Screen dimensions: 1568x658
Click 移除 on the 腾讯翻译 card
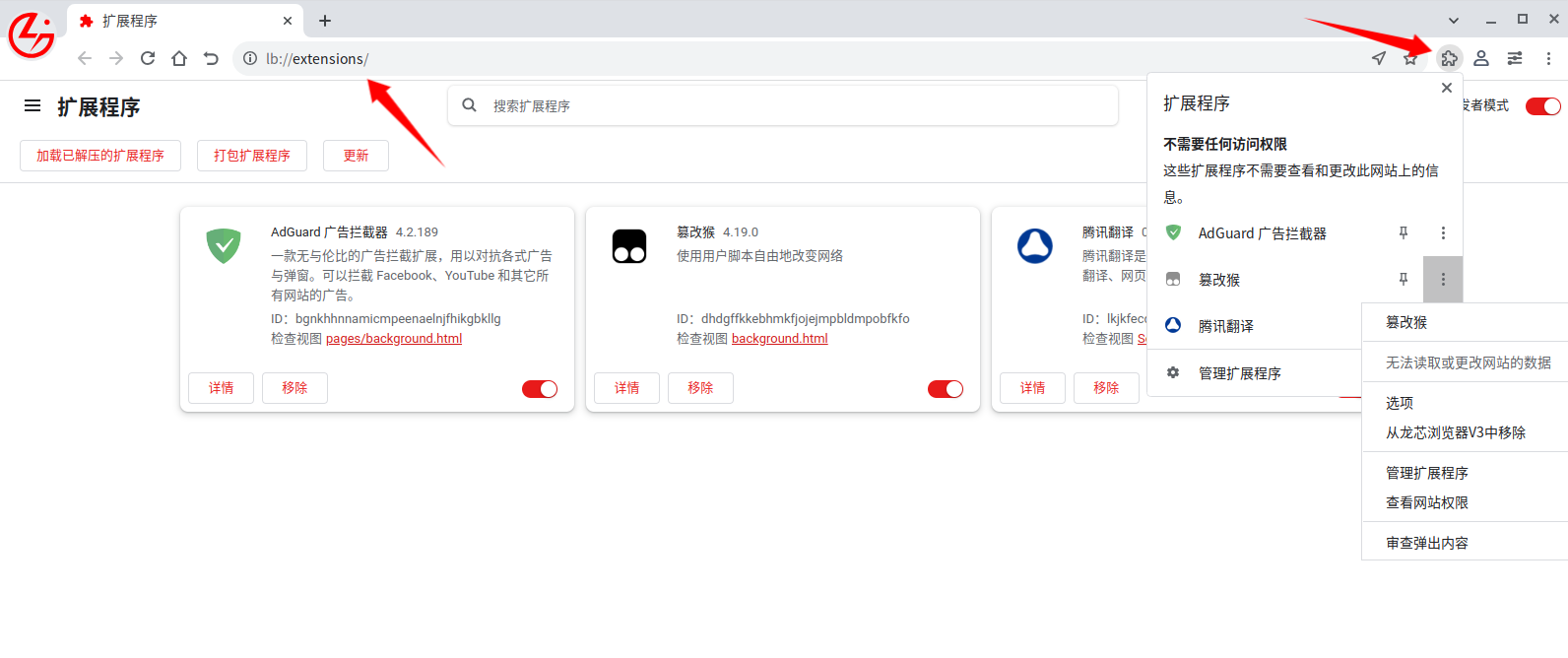point(1106,388)
